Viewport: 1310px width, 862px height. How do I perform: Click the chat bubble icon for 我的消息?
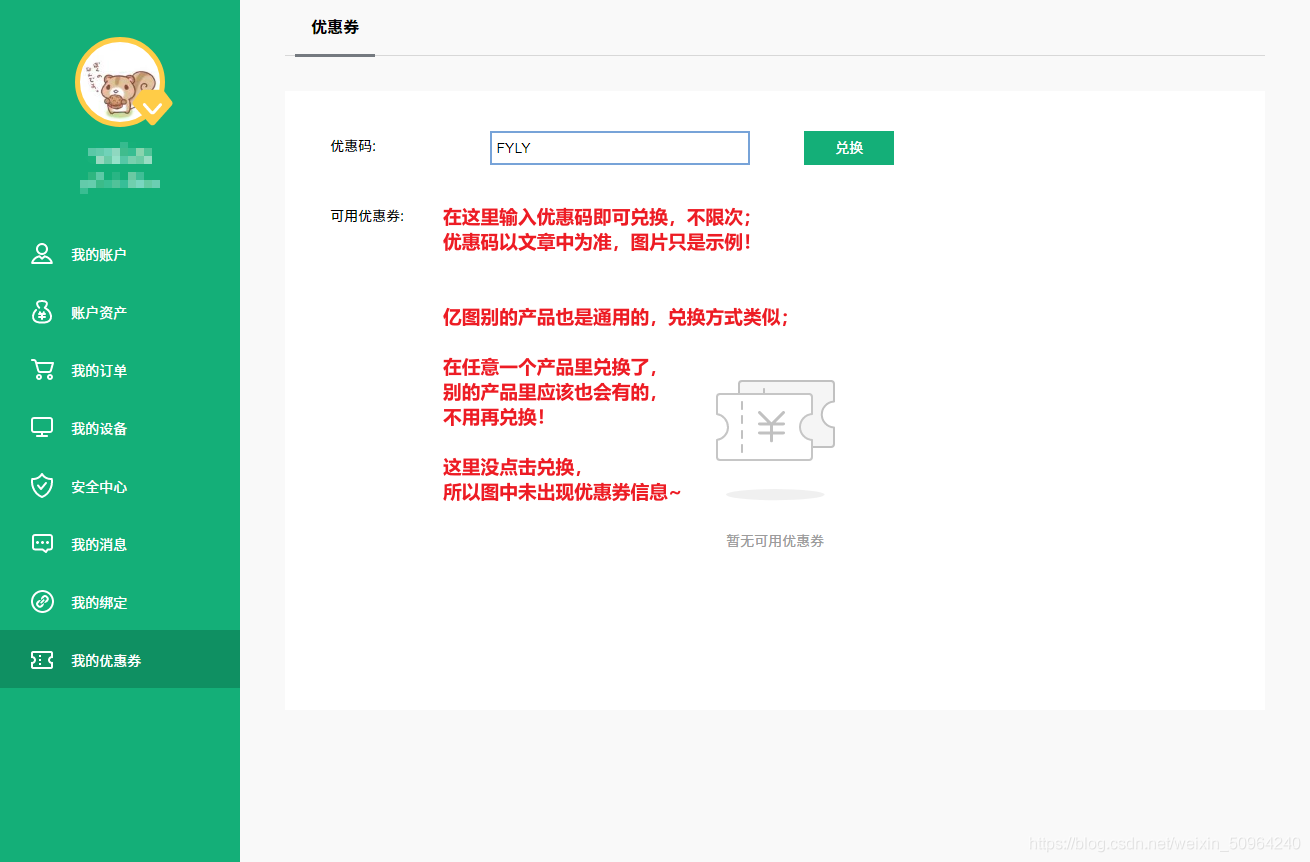click(x=42, y=544)
